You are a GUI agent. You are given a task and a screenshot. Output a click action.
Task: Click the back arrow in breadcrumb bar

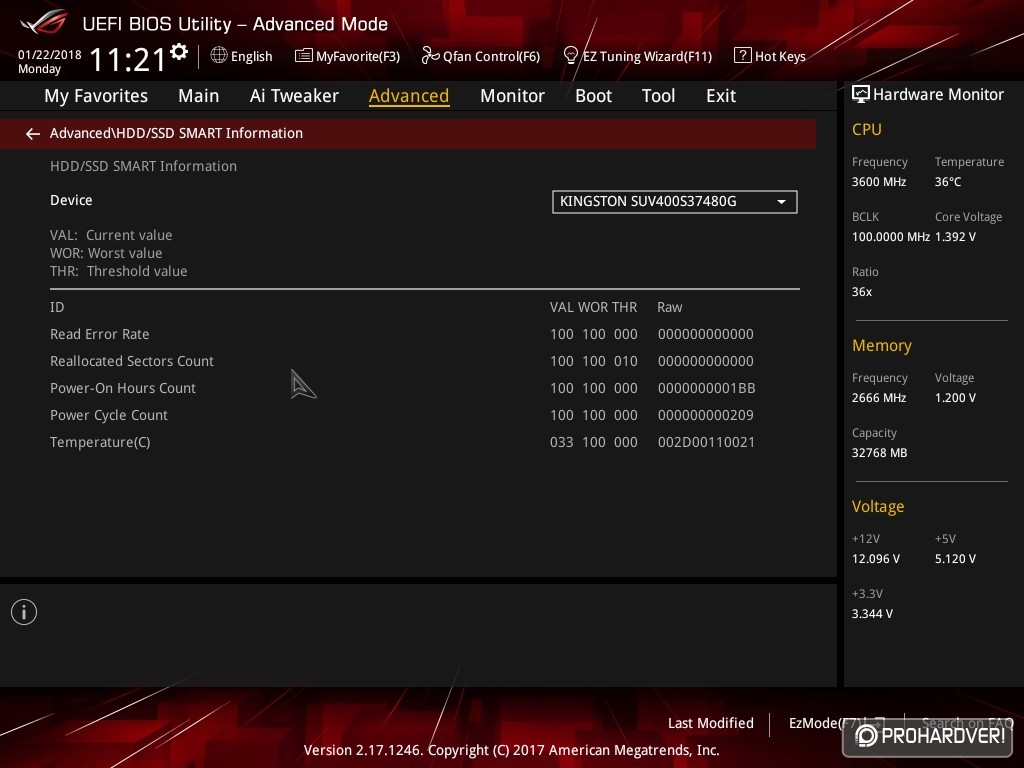point(33,134)
